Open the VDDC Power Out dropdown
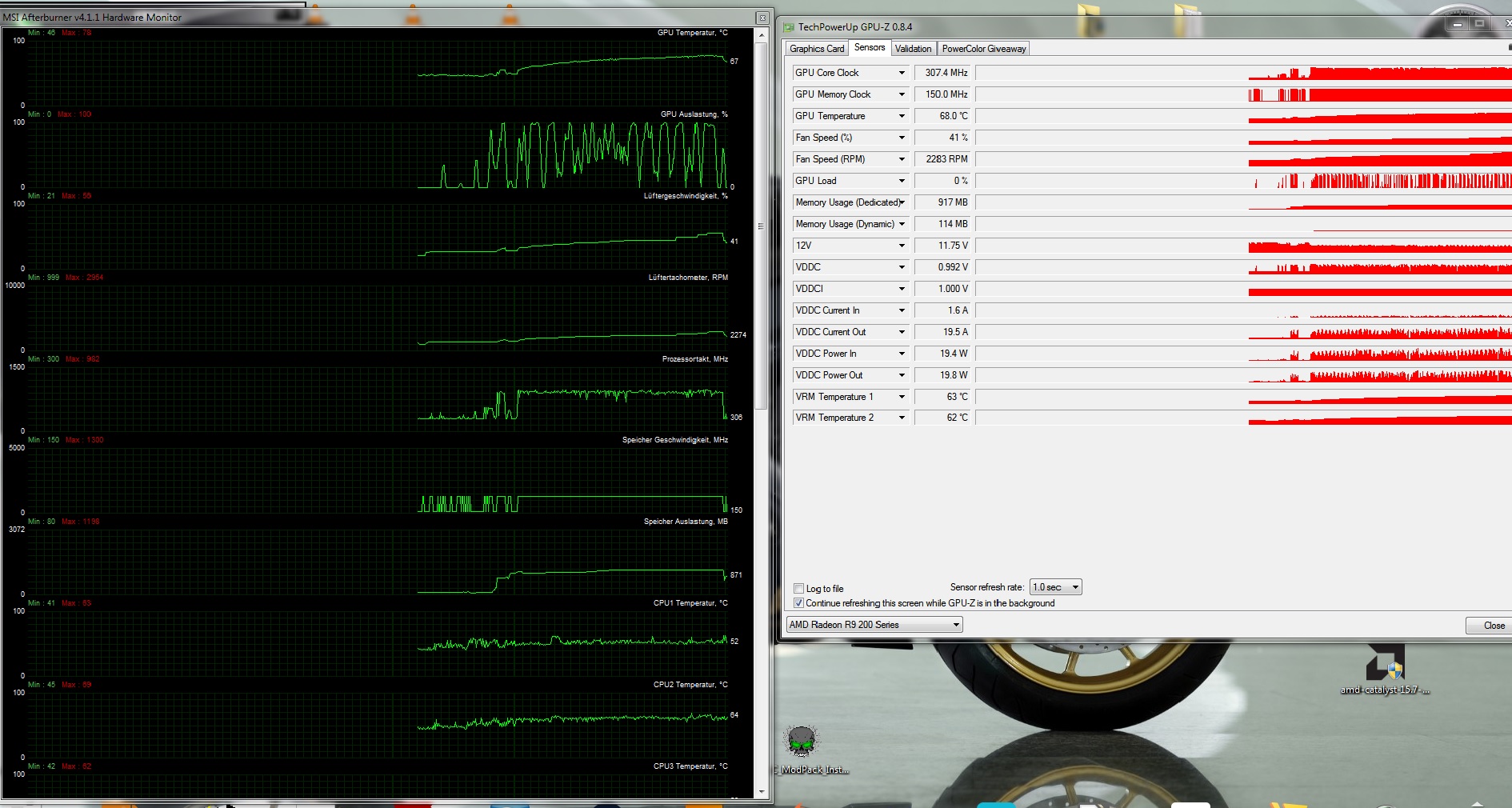 coord(902,375)
